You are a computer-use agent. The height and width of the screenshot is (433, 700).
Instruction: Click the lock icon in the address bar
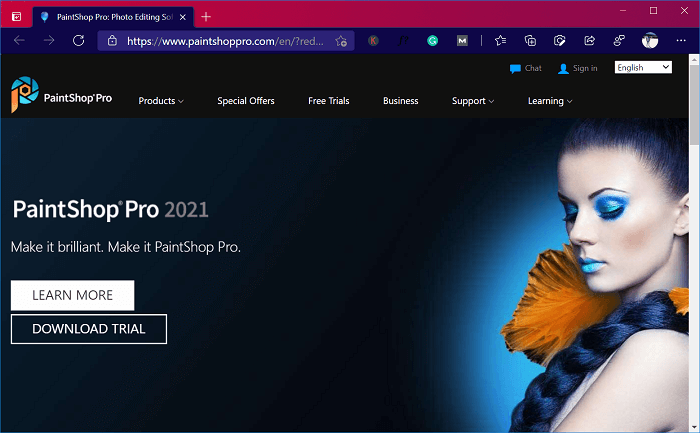click(x=112, y=41)
